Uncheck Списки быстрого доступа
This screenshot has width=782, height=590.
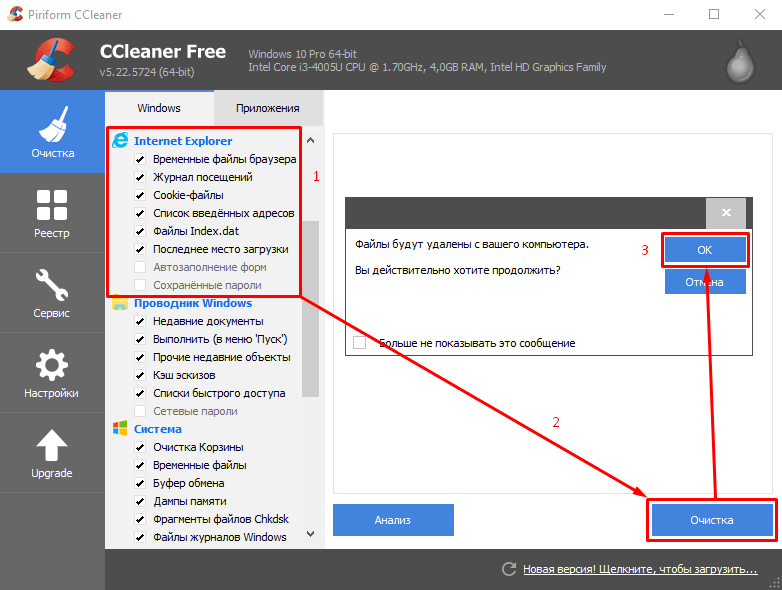pos(140,393)
